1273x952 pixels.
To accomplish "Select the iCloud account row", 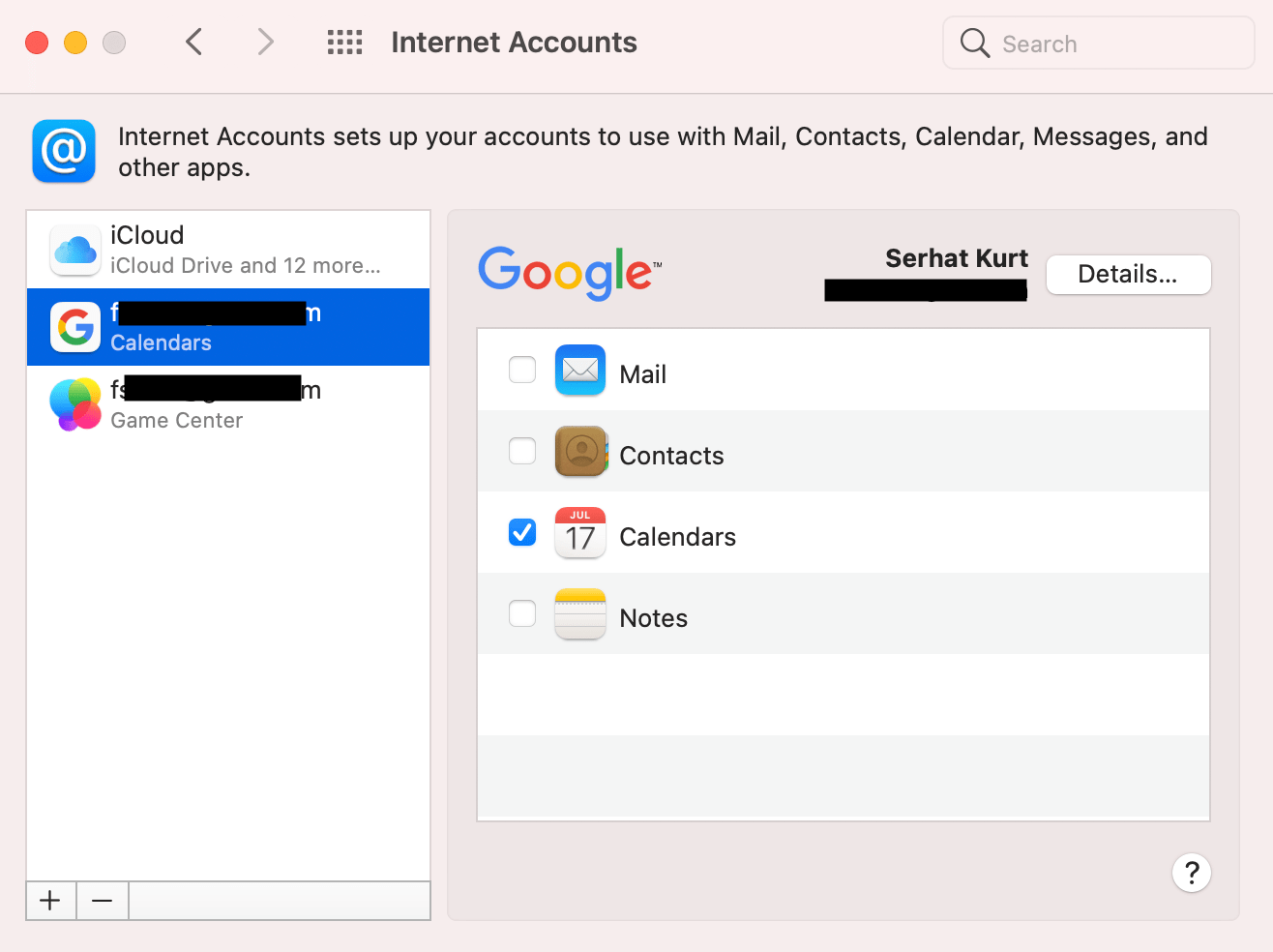I will 228,250.
